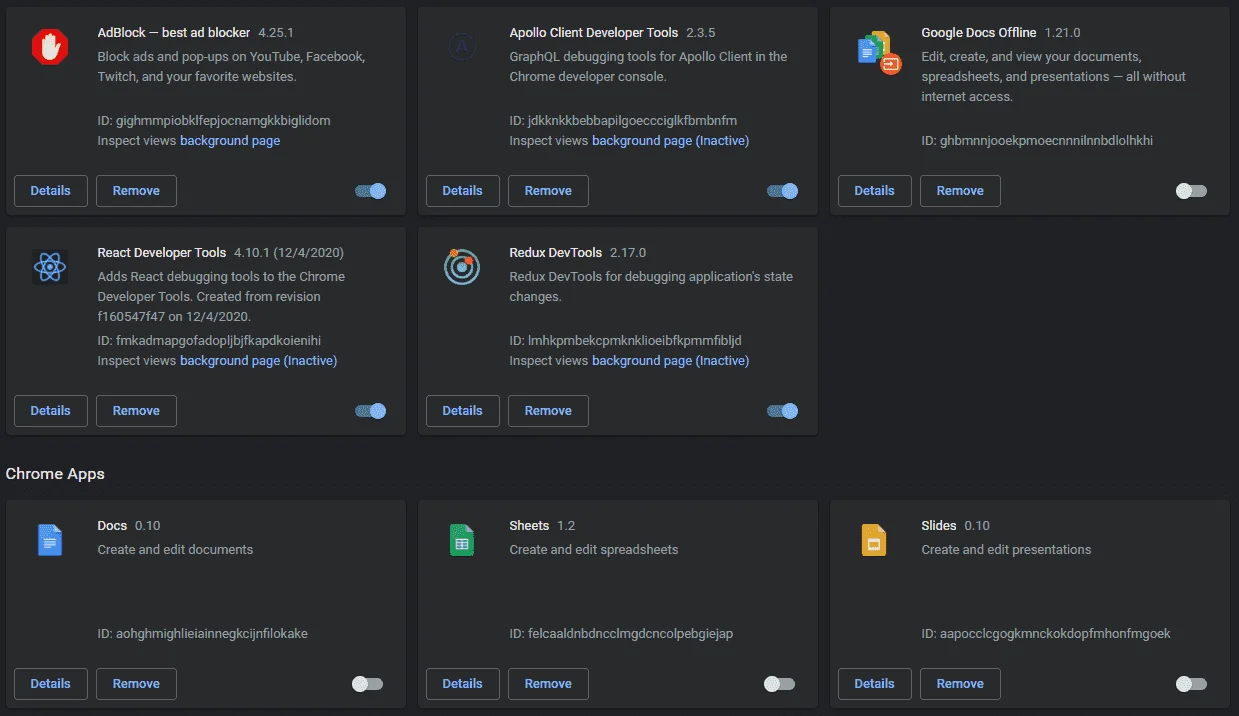The image size is (1239, 716).
Task: Click the AdBlock ID gighmmpiobklfepjocnamgkkbiglidom
Action: 214,121
